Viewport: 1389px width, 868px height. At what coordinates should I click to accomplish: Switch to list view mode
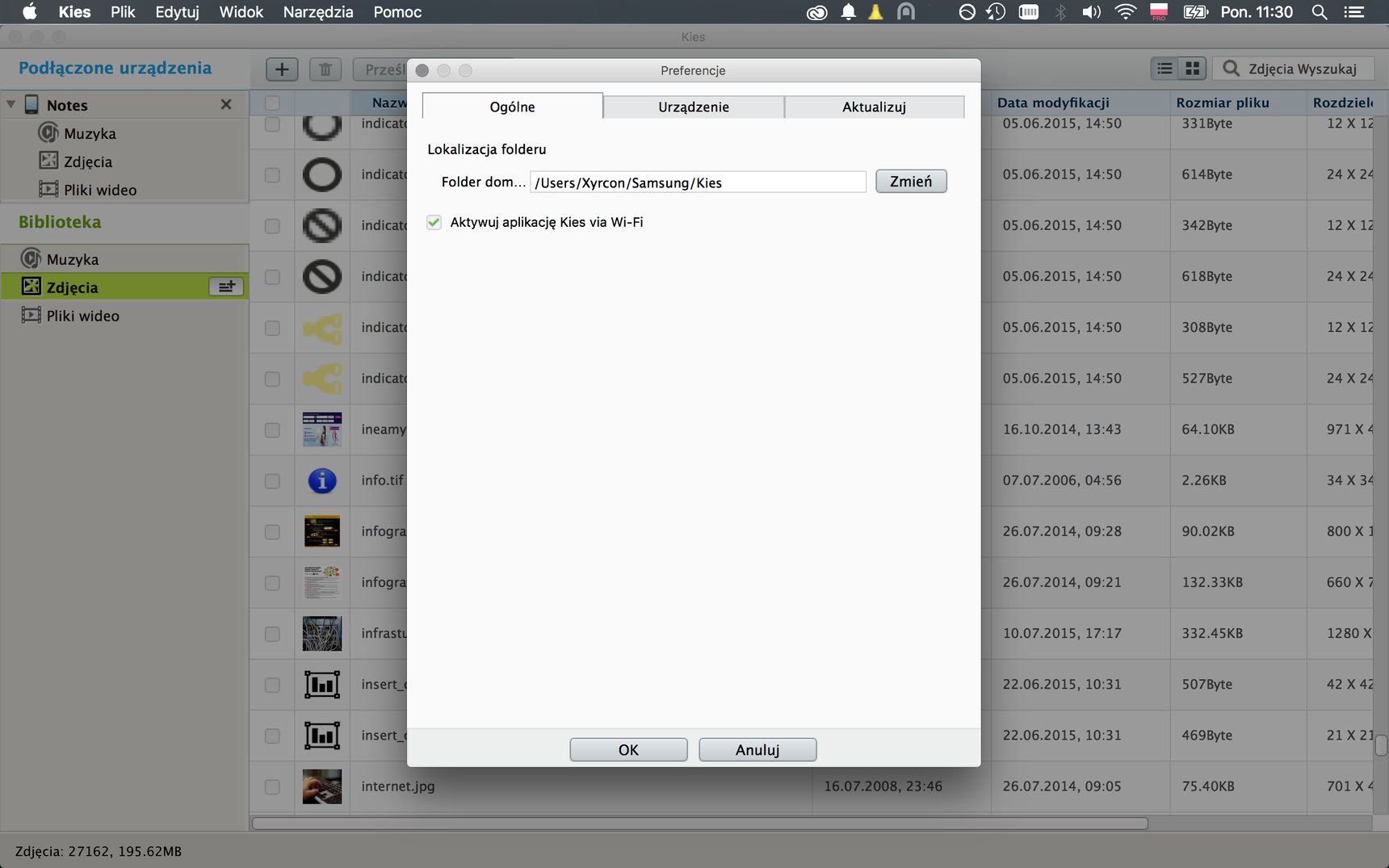click(1164, 69)
